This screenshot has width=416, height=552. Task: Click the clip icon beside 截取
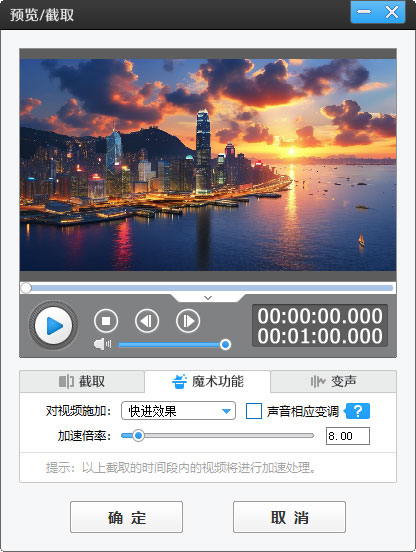click(x=66, y=381)
